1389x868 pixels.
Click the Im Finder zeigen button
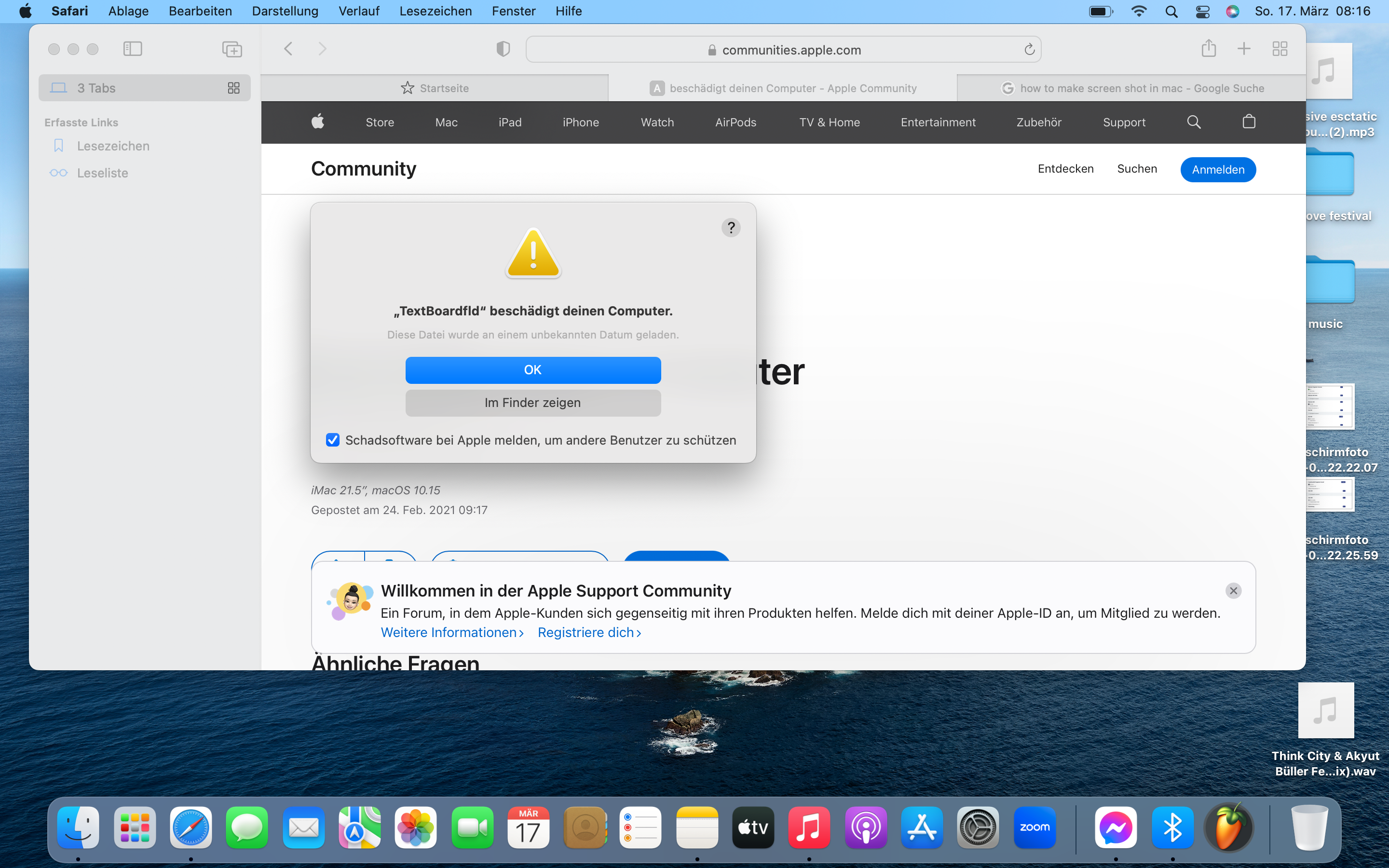(532, 403)
